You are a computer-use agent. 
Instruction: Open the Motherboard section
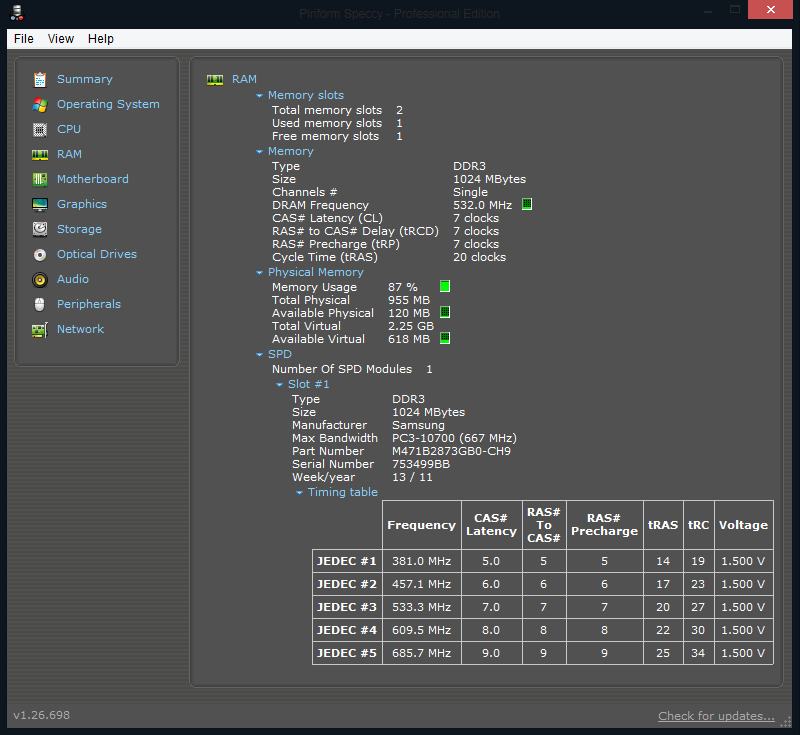pos(93,180)
